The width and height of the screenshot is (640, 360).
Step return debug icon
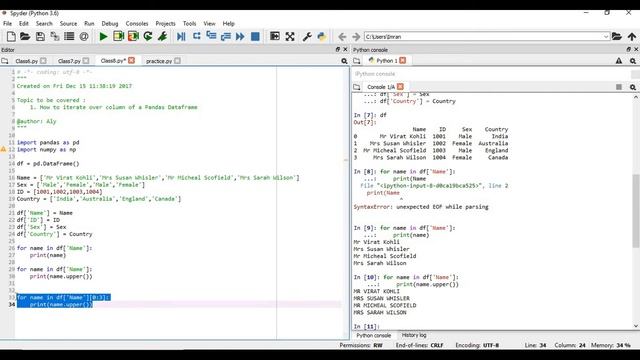pos(226,36)
